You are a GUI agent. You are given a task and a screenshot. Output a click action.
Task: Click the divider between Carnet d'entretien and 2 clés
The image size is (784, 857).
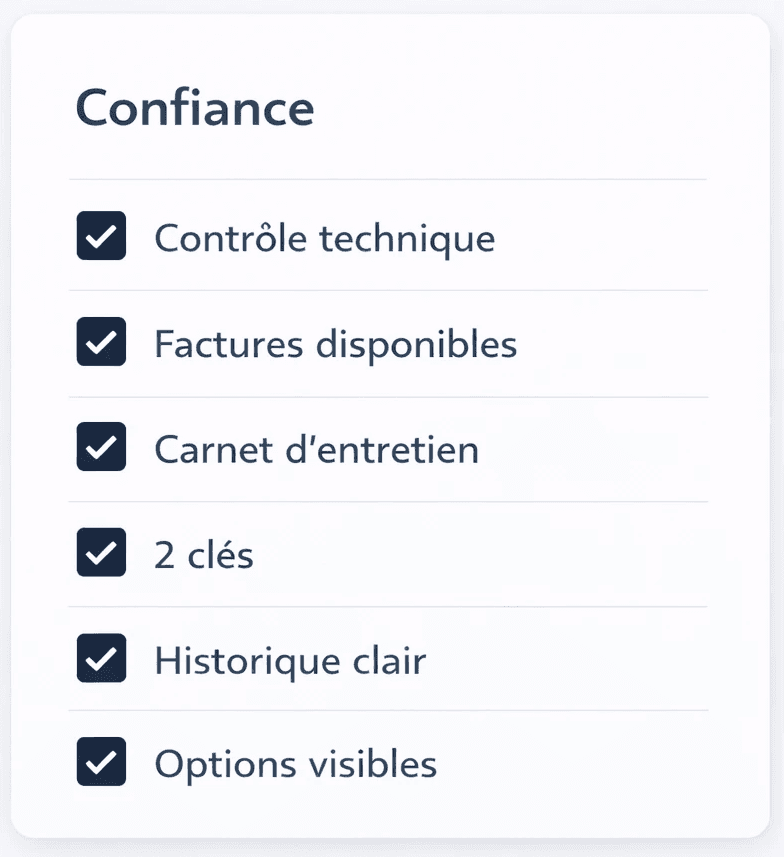point(388,501)
